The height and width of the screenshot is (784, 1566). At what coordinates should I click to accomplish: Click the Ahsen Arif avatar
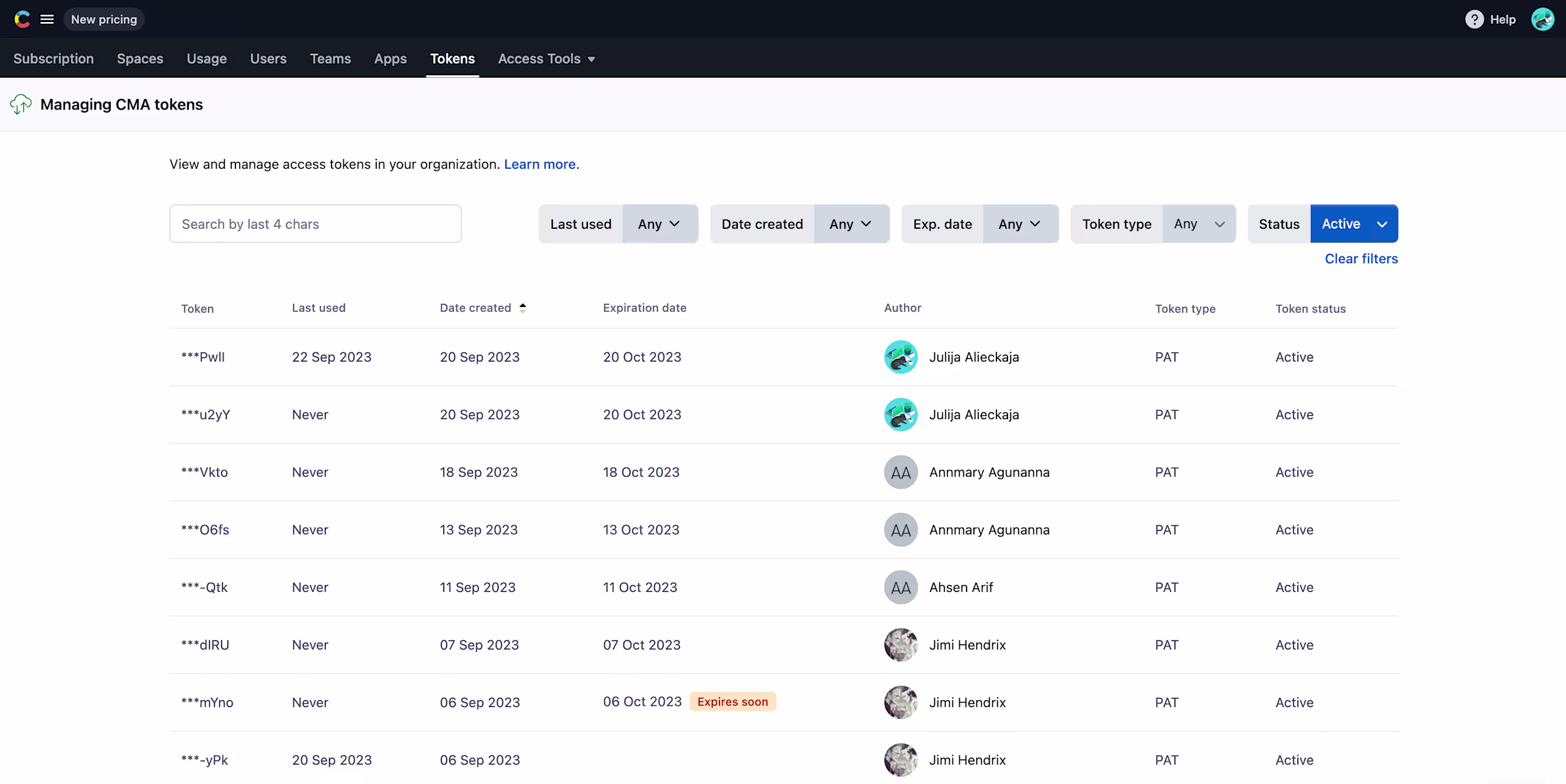[x=900, y=587]
